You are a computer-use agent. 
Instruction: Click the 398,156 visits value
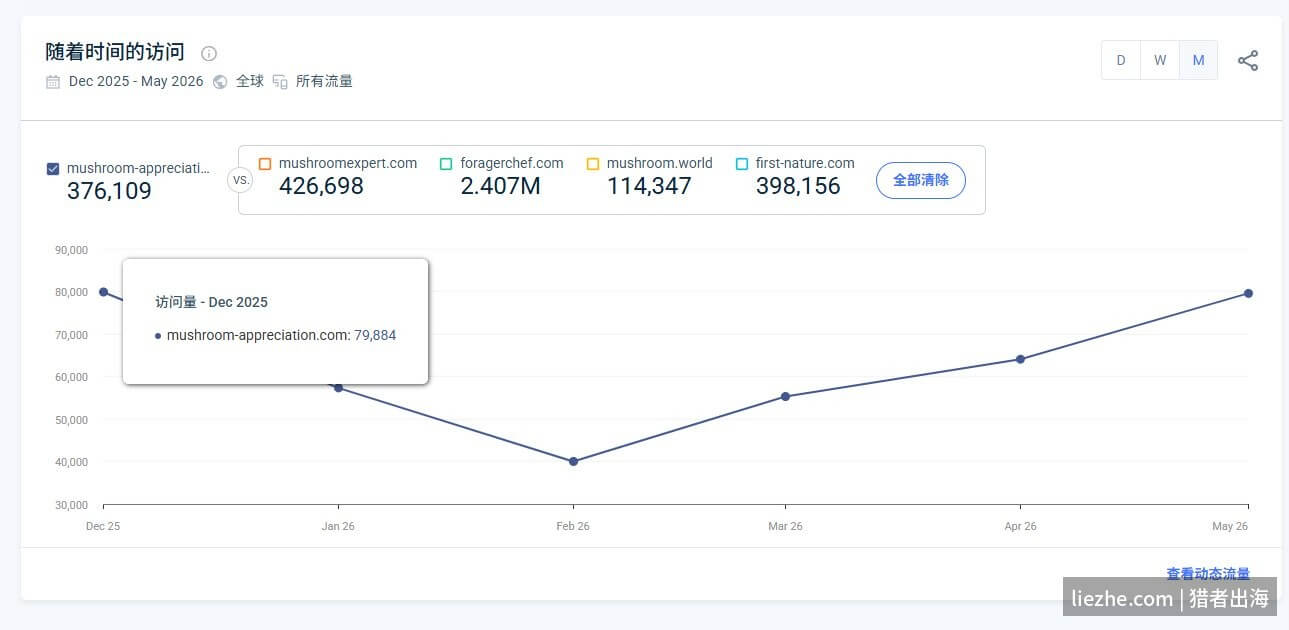pyautogui.click(x=798, y=186)
